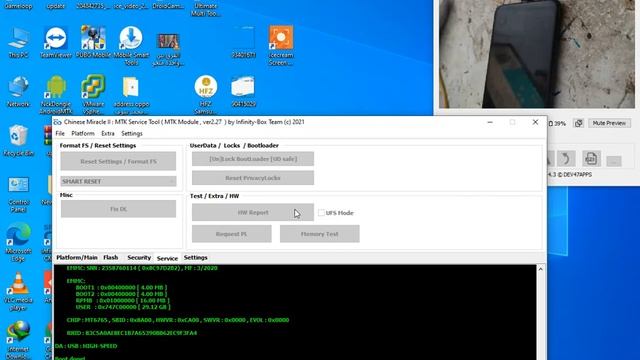Click Reset Settings / Format FS button
640x360 pixels.
click(118, 161)
